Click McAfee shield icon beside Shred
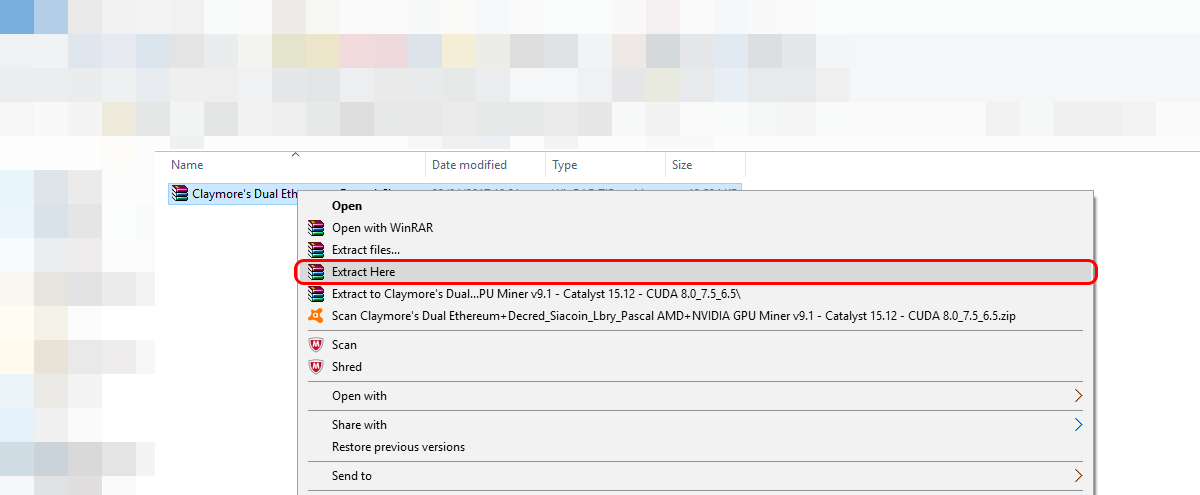The width and height of the screenshot is (1200, 495). [316, 367]
